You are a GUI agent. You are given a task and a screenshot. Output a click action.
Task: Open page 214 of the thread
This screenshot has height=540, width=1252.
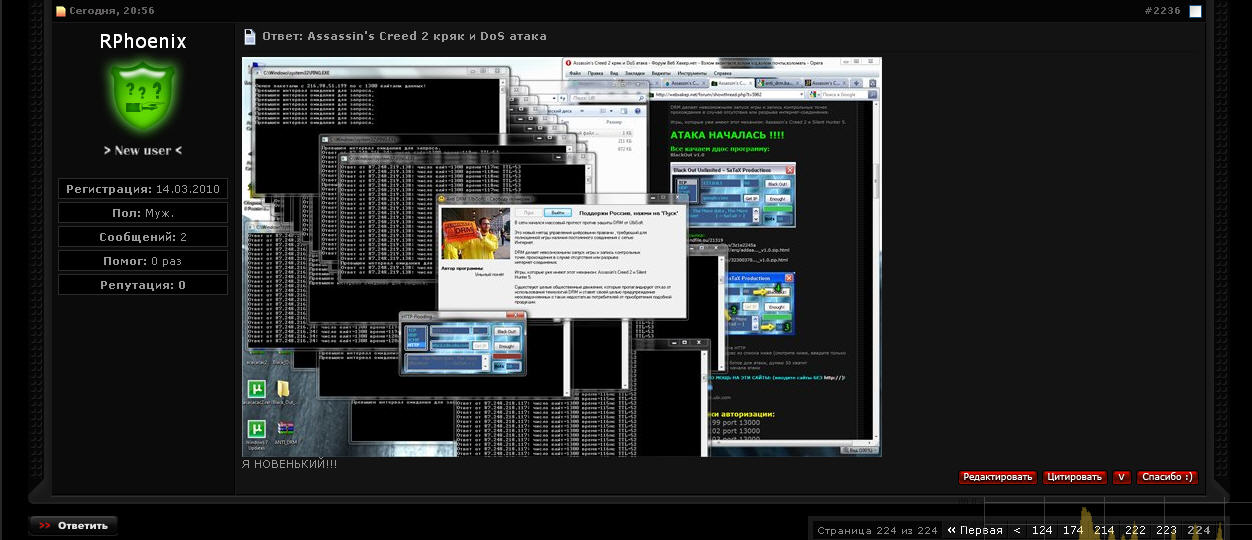[1104, 530]
